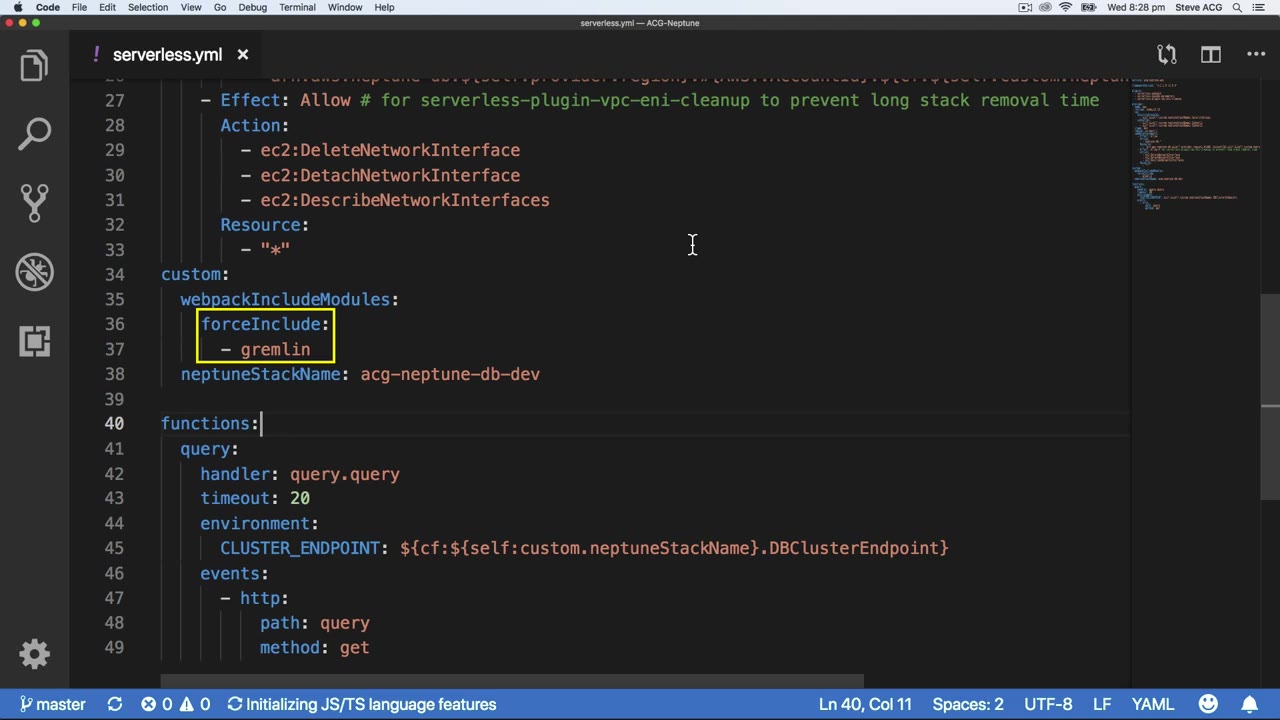
Task: Open the YAML language mode selector
Action: coord(1152,704)
